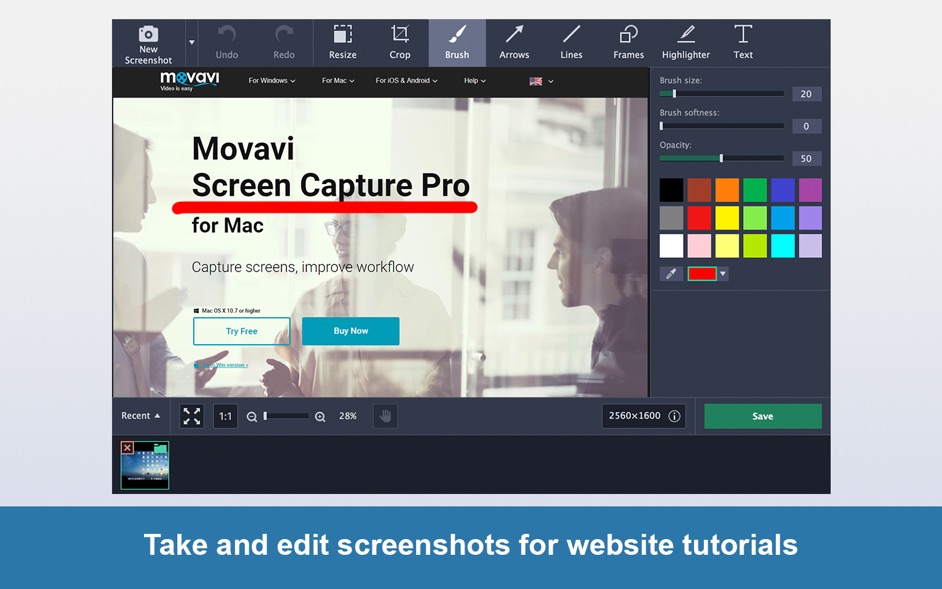Pick the pink color swatch

(699, 246)
